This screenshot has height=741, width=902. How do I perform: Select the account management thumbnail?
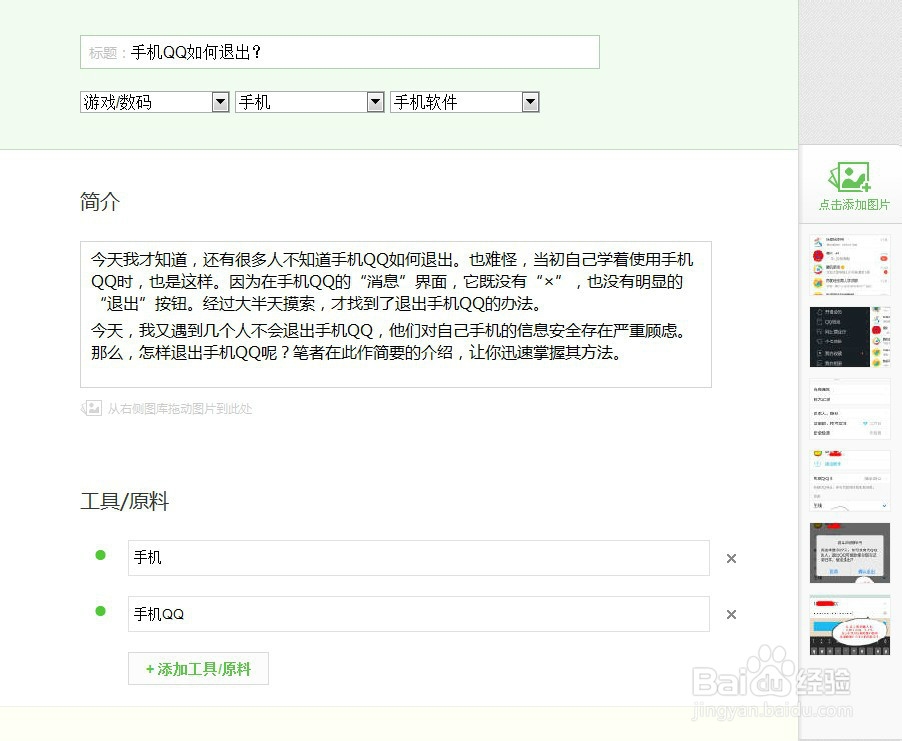point(850,480)
